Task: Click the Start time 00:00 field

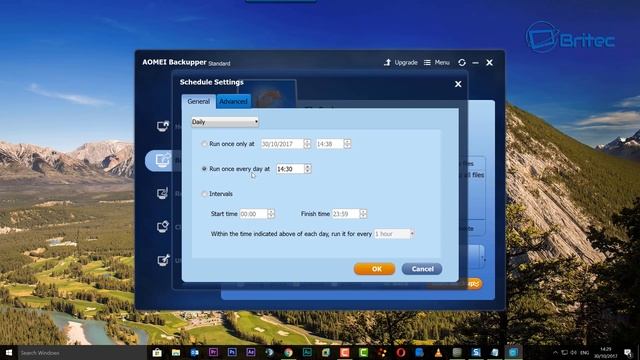Action: pos(253,214)
